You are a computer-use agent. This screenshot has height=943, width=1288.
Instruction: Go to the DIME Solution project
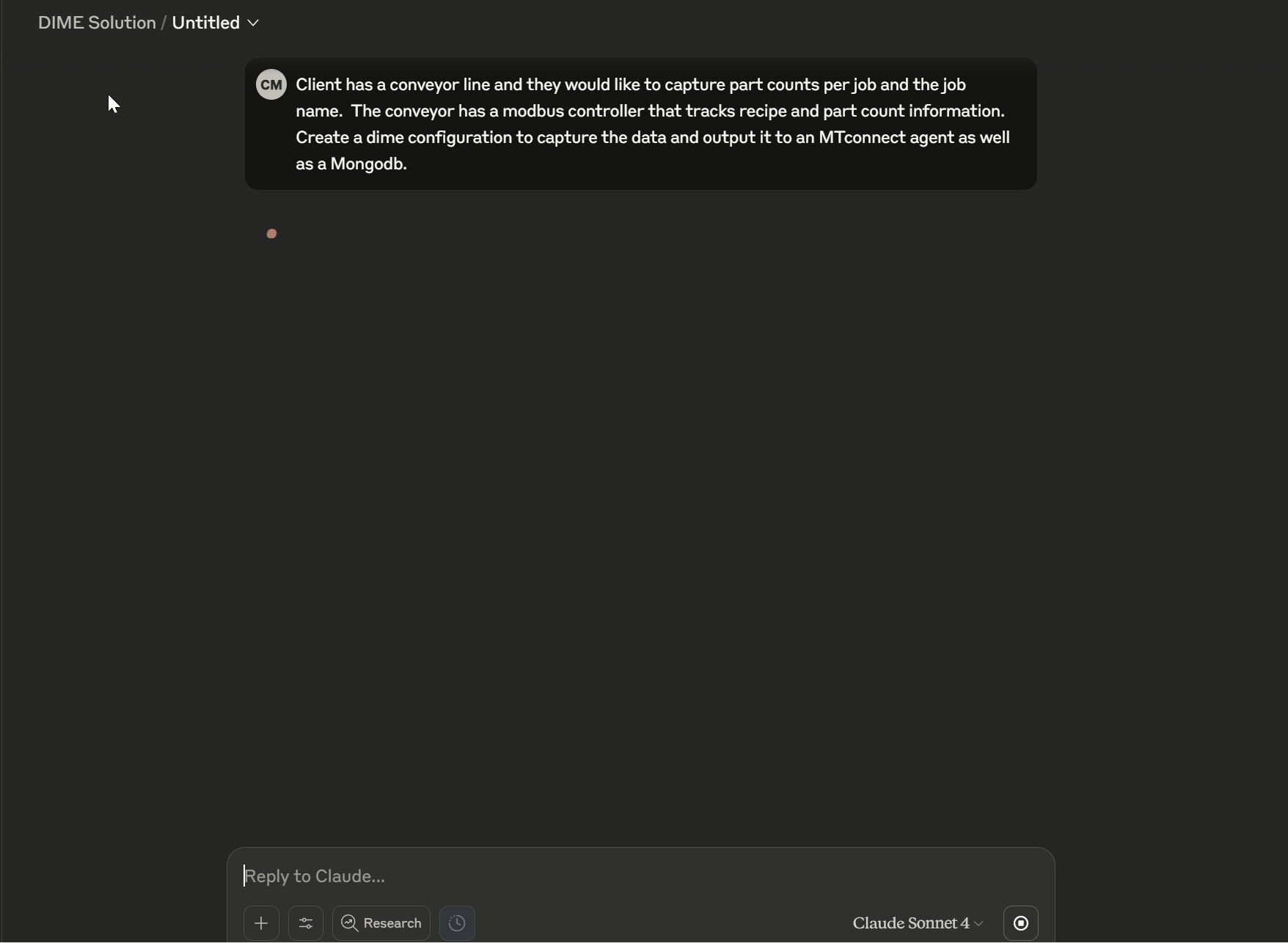tap(97, 23)
